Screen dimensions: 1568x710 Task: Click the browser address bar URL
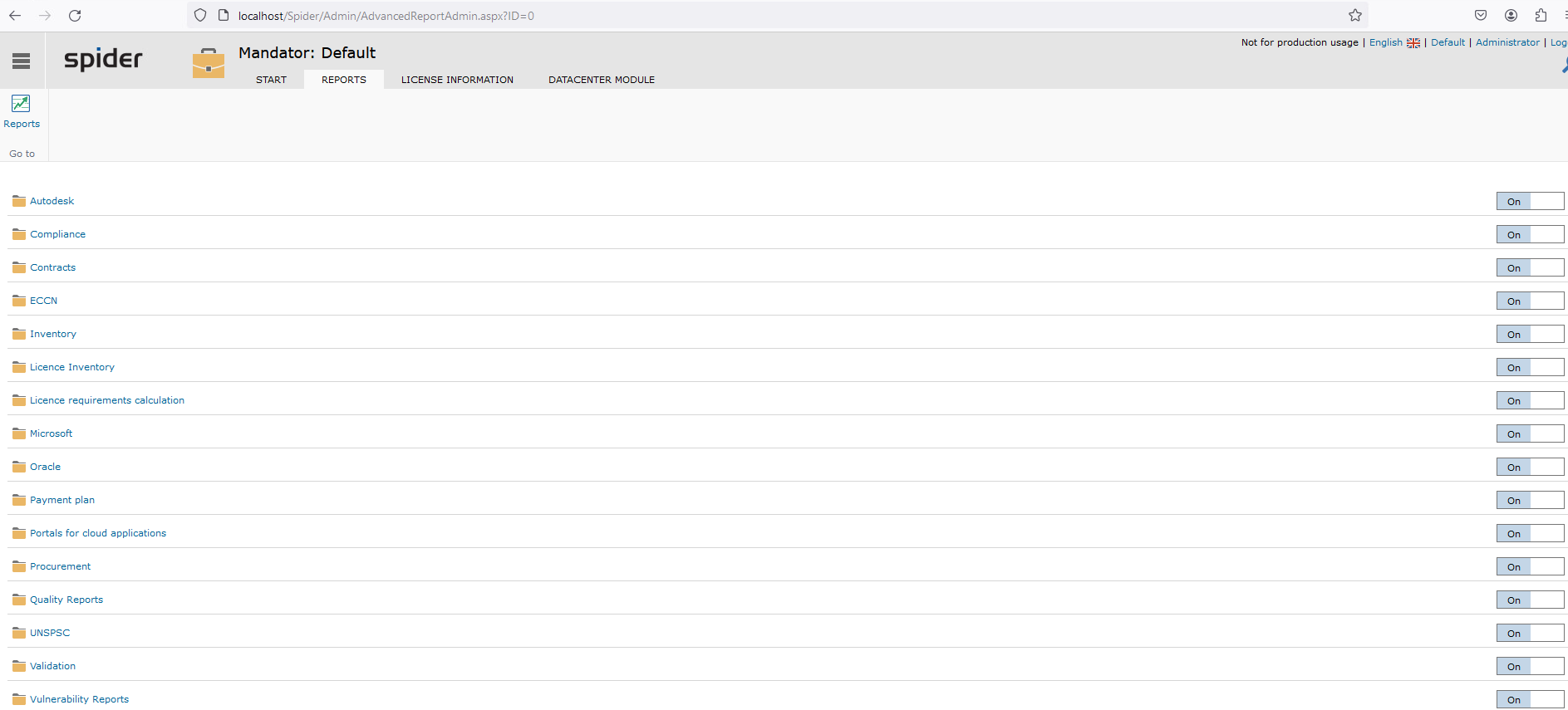(386, 16)
